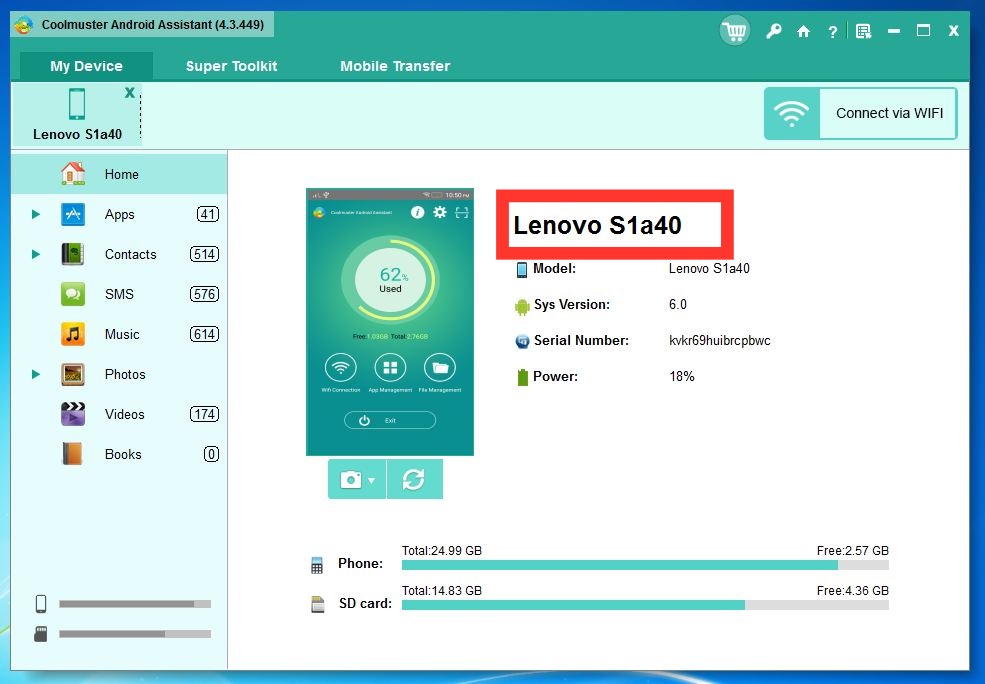Select Home in the sidebar

click(119, 174)
